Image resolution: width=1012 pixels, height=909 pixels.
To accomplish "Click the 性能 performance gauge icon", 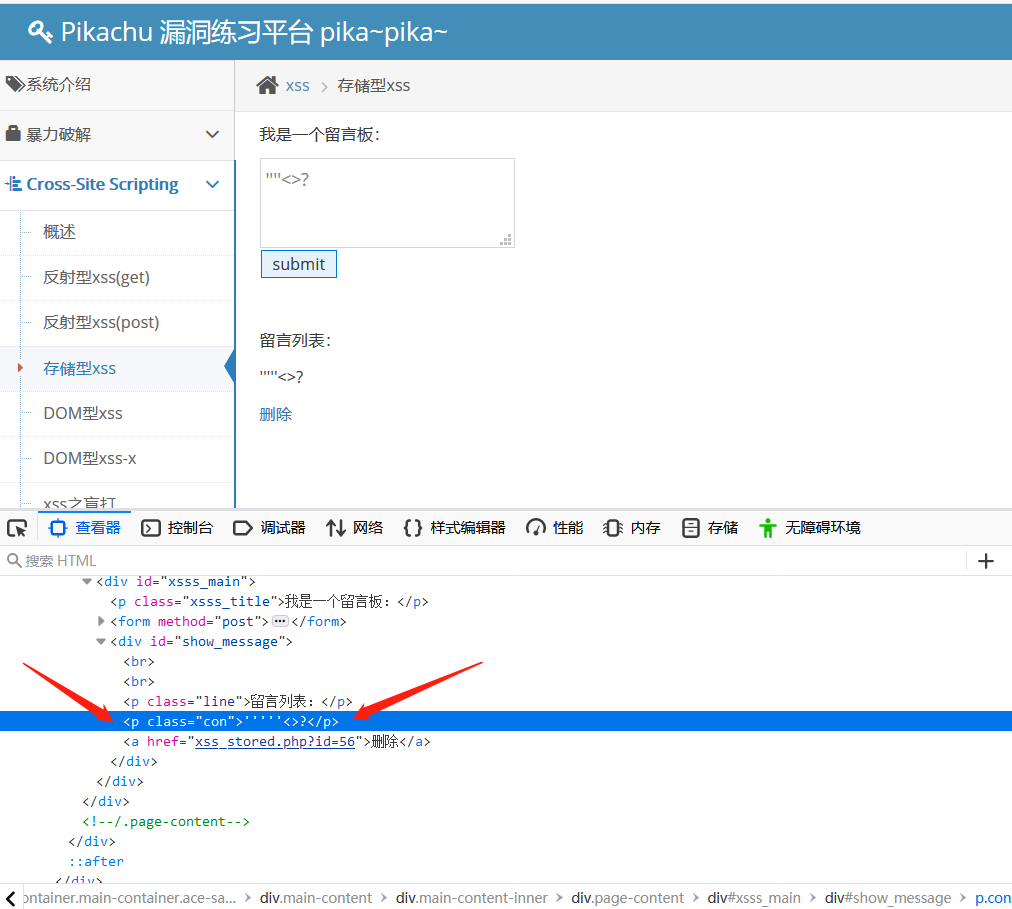I will (x=536, y=528).
